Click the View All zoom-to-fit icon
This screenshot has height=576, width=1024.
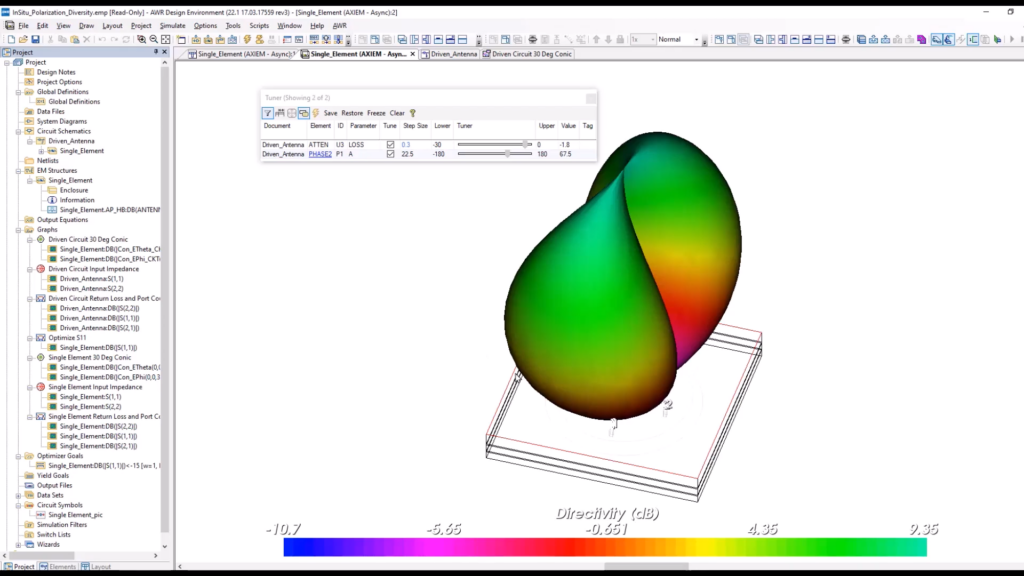coord(166,40)
